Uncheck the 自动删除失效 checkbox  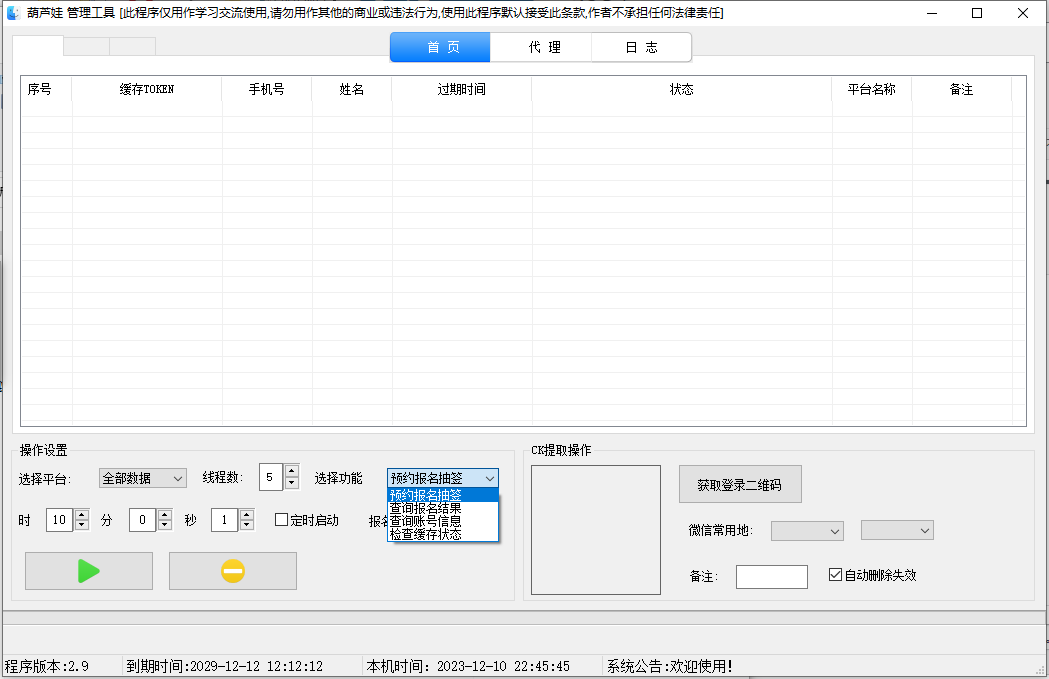coord(836,575)
